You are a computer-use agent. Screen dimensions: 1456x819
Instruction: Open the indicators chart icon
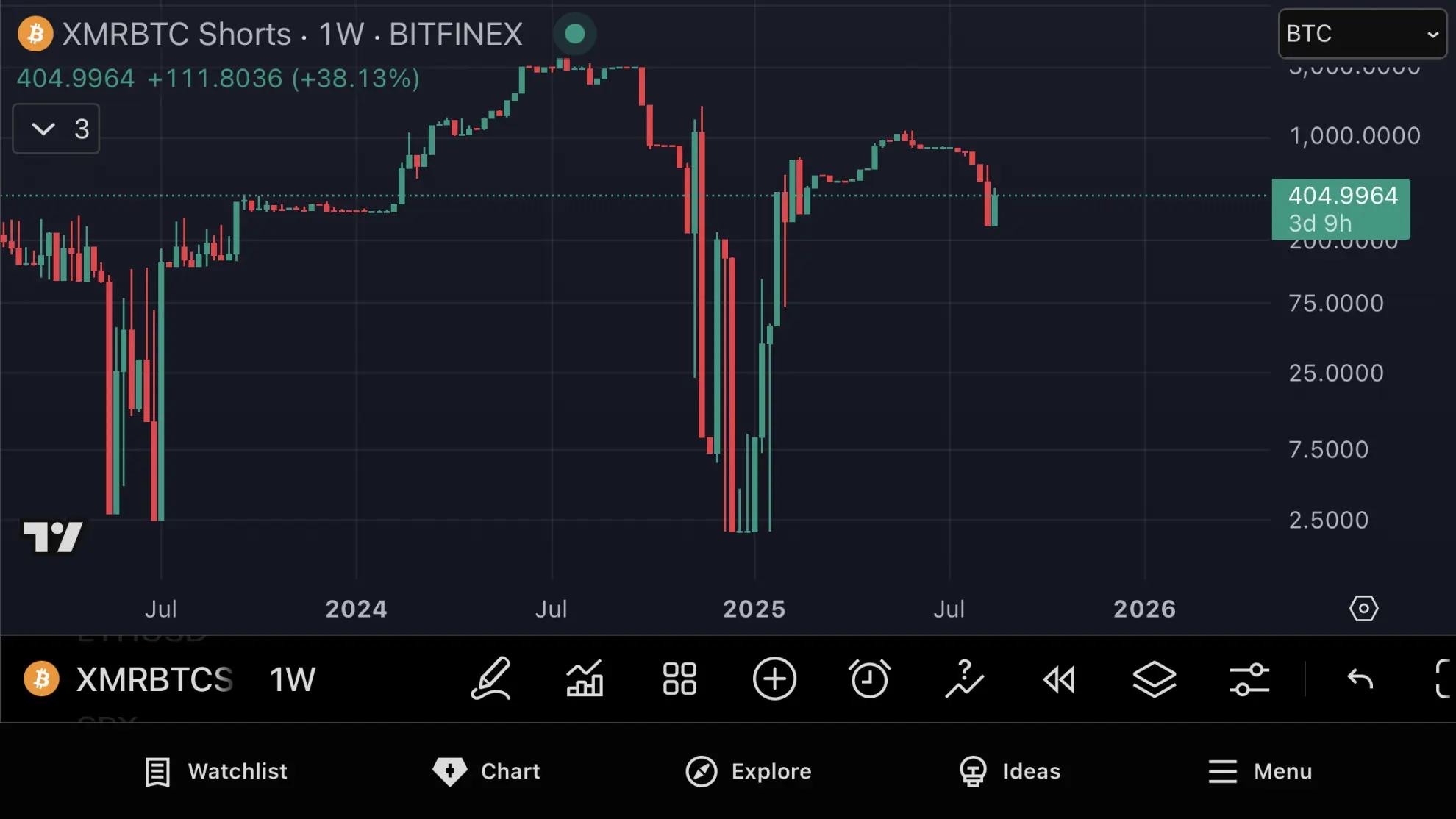(x=585, y=679)
